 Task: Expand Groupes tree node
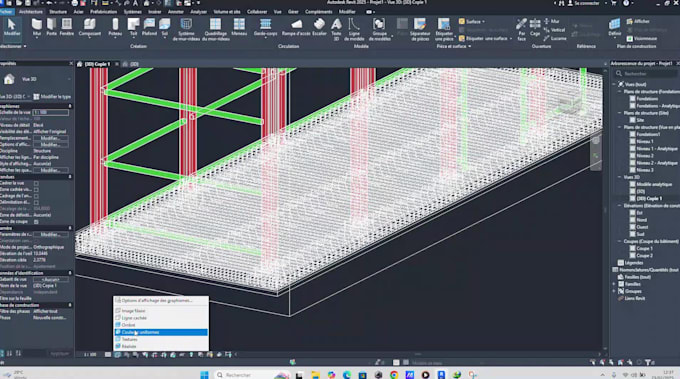(614, 291)
